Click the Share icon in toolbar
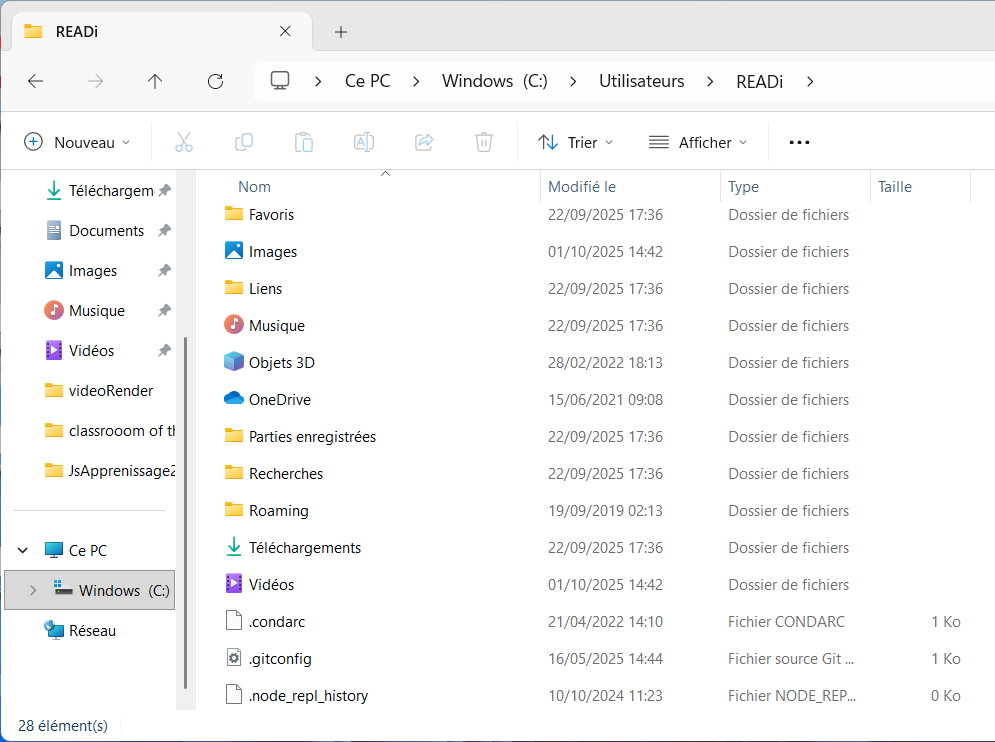The width and height of the screenshot is (995, 742). [x=424, y=142]
